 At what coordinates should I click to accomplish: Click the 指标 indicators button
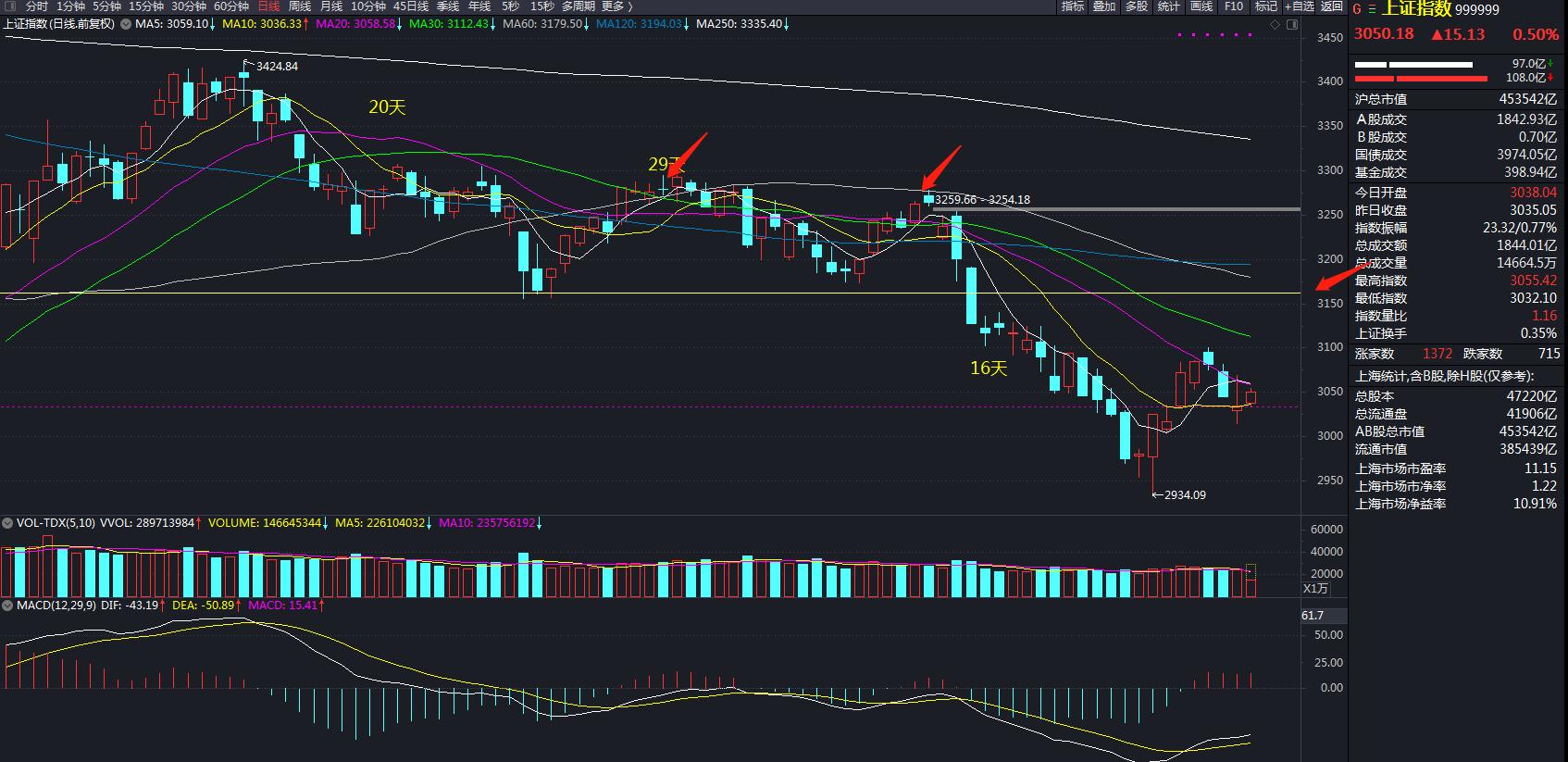click(1073, 6)
